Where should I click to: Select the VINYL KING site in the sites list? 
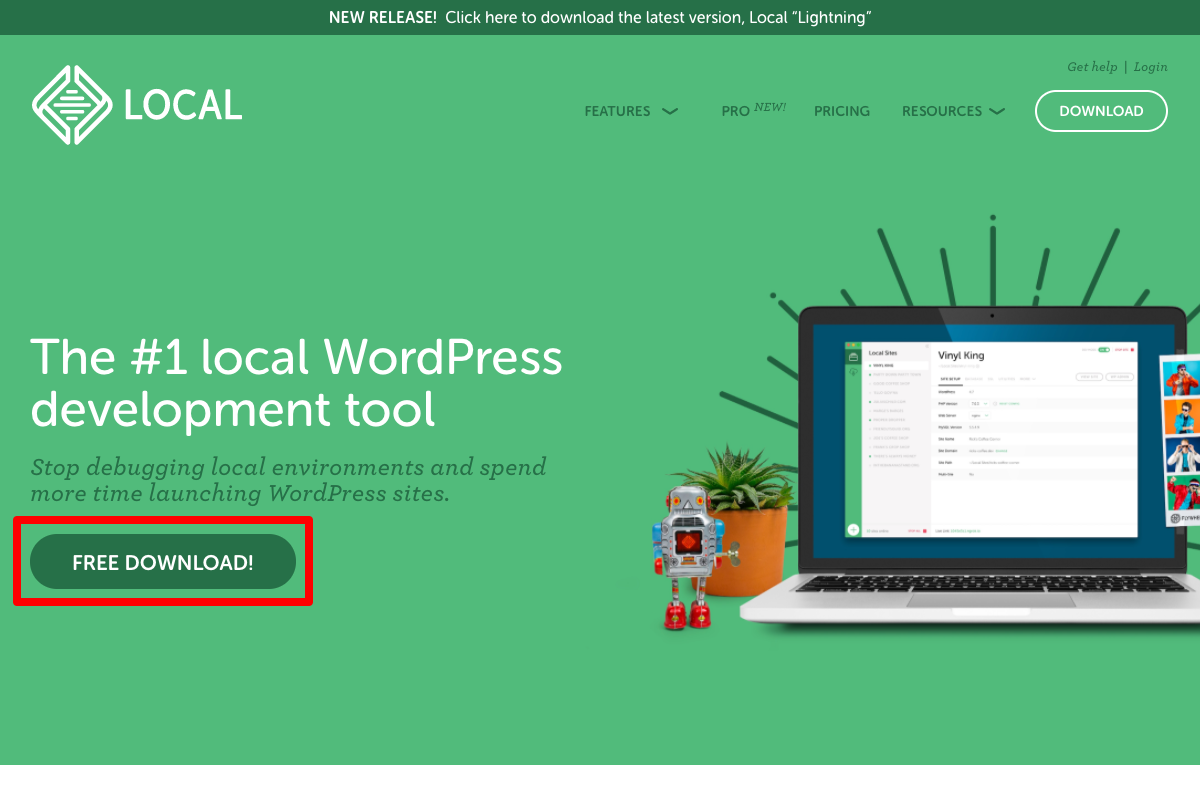point(883,365)
